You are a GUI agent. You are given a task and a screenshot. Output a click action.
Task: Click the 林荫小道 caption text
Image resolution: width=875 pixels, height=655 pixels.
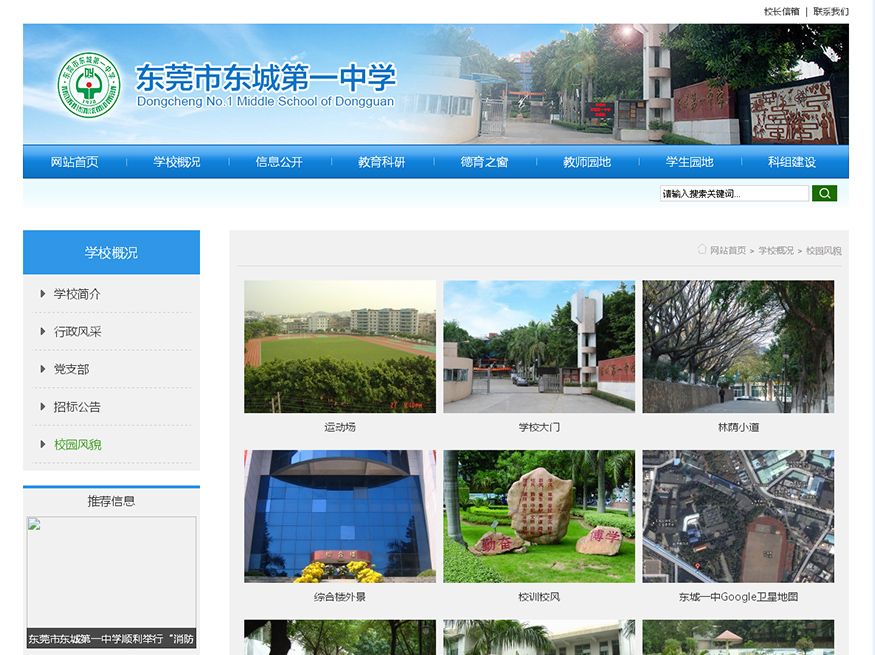(x=738, y=427)
